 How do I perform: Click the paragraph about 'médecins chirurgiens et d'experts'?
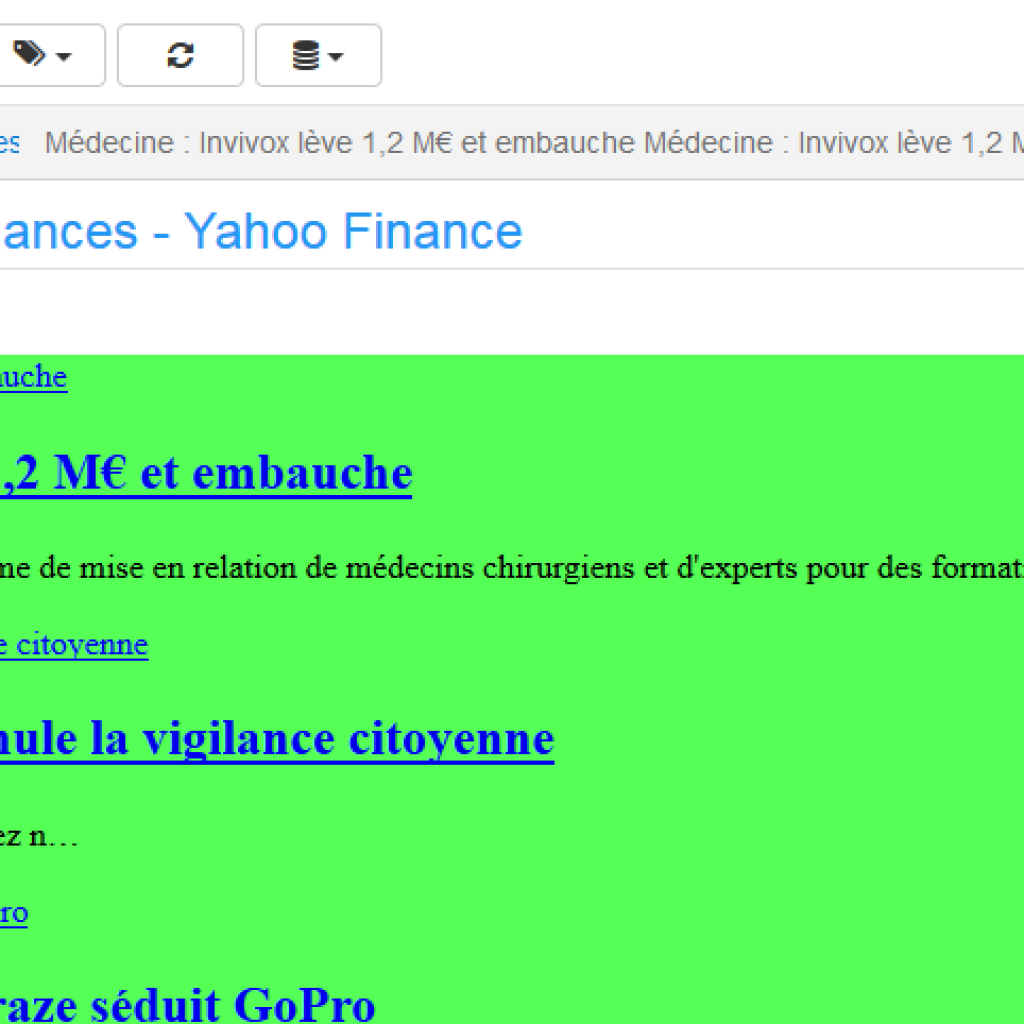512,568
